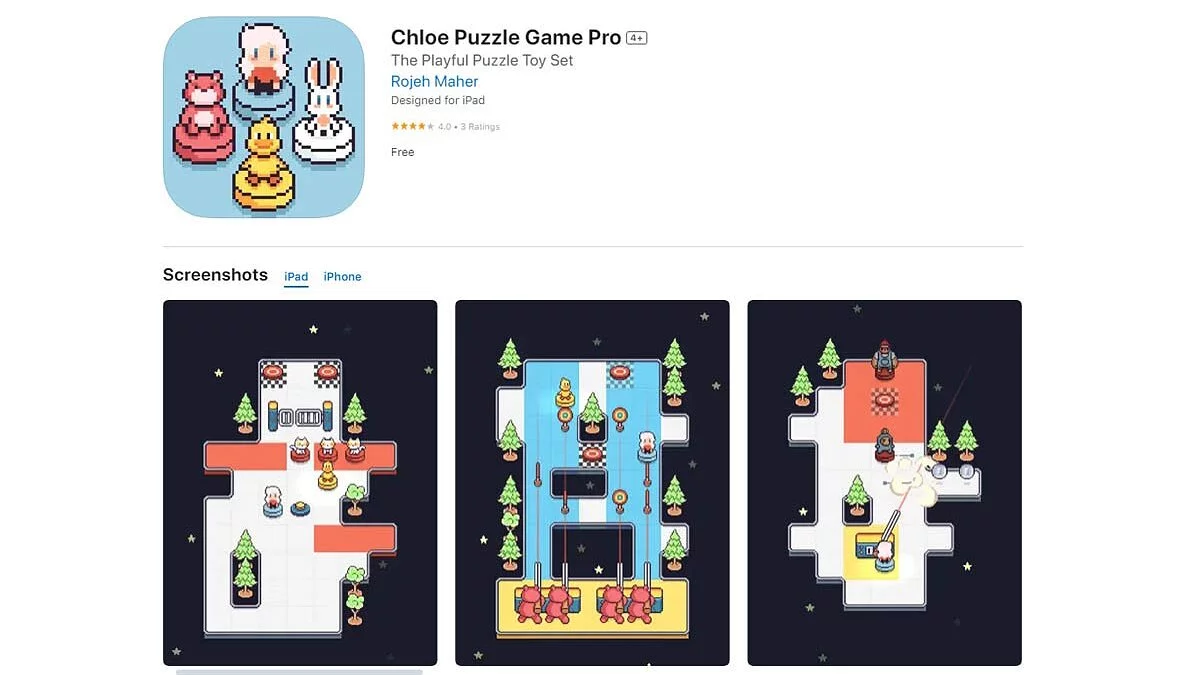Click the yellow duck in the second screenshot

point(565,391)
